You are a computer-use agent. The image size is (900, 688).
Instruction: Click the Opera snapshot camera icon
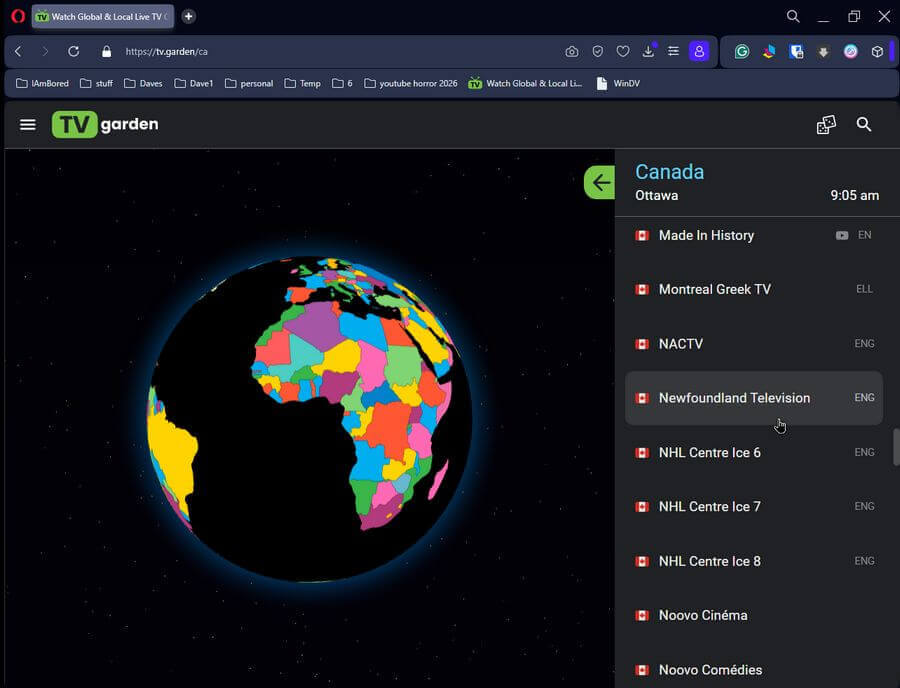point(571,51)
